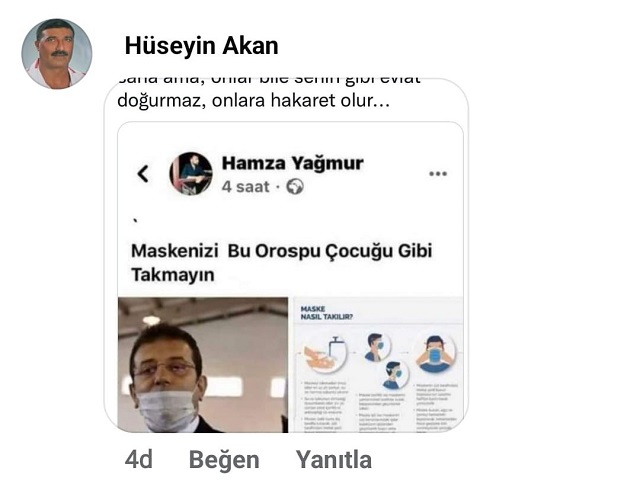Reply to comment with Yanıtla
Image resolution: width=640 pixels, height=490 pixels.
click(x=333, y=460)
